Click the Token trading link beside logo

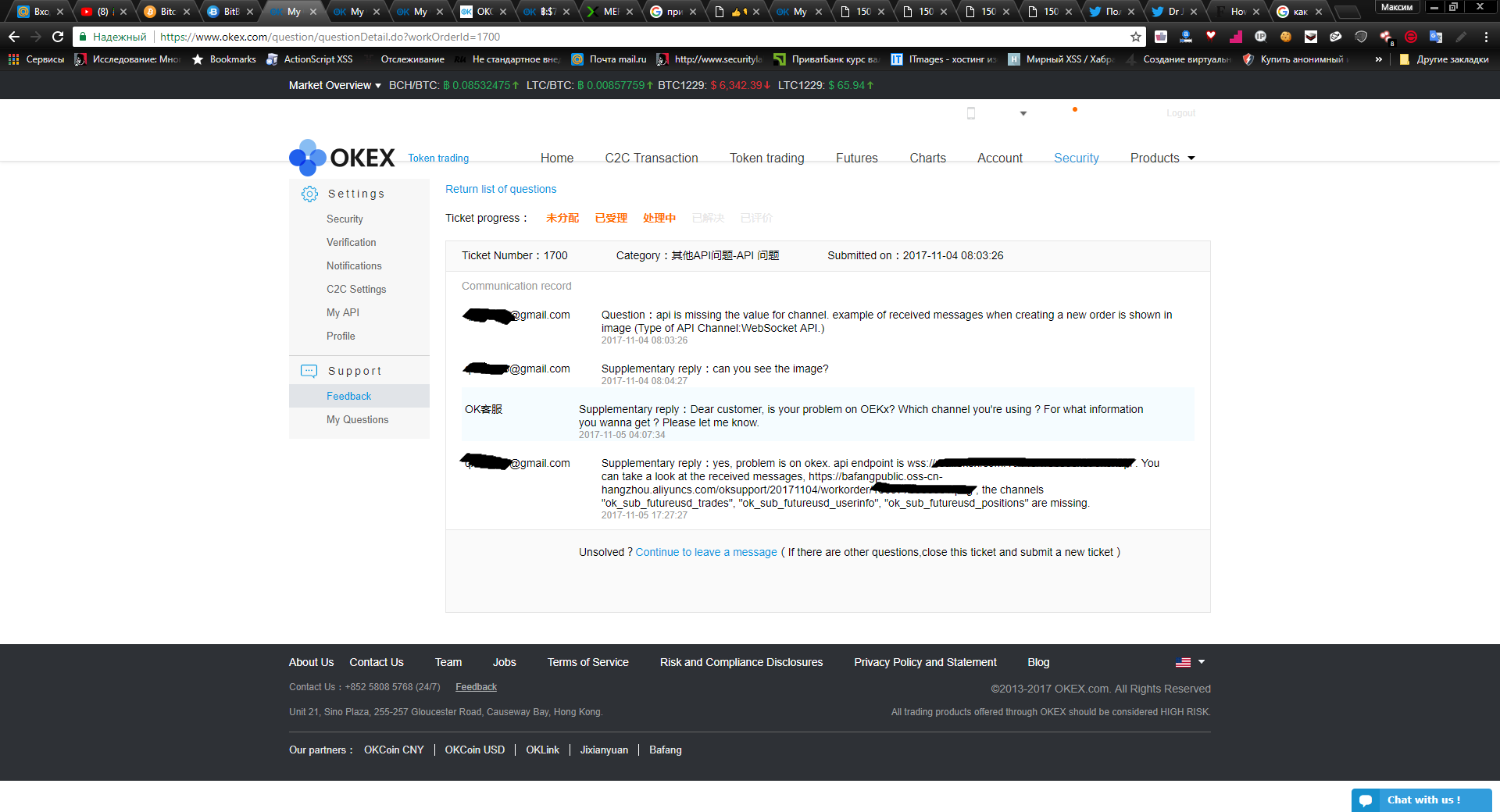pos(438,158)
